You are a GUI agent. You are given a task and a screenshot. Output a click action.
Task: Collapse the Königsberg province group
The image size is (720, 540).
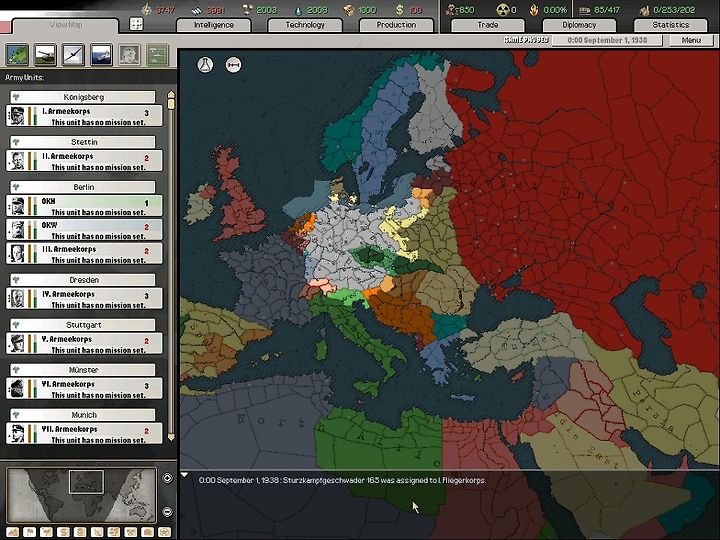16,97
